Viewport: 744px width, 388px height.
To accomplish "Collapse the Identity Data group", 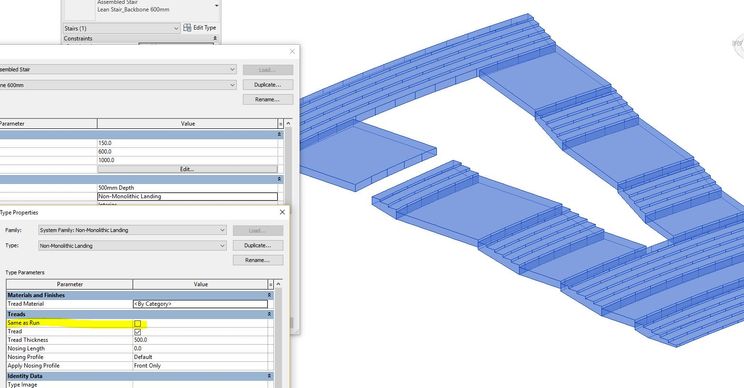I will click(270, 376).
